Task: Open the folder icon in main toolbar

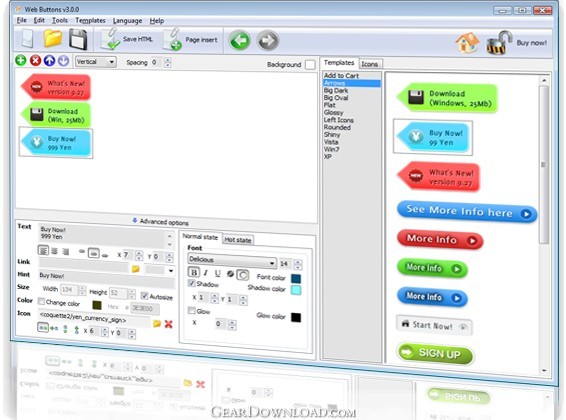Action: pos(53,39)
